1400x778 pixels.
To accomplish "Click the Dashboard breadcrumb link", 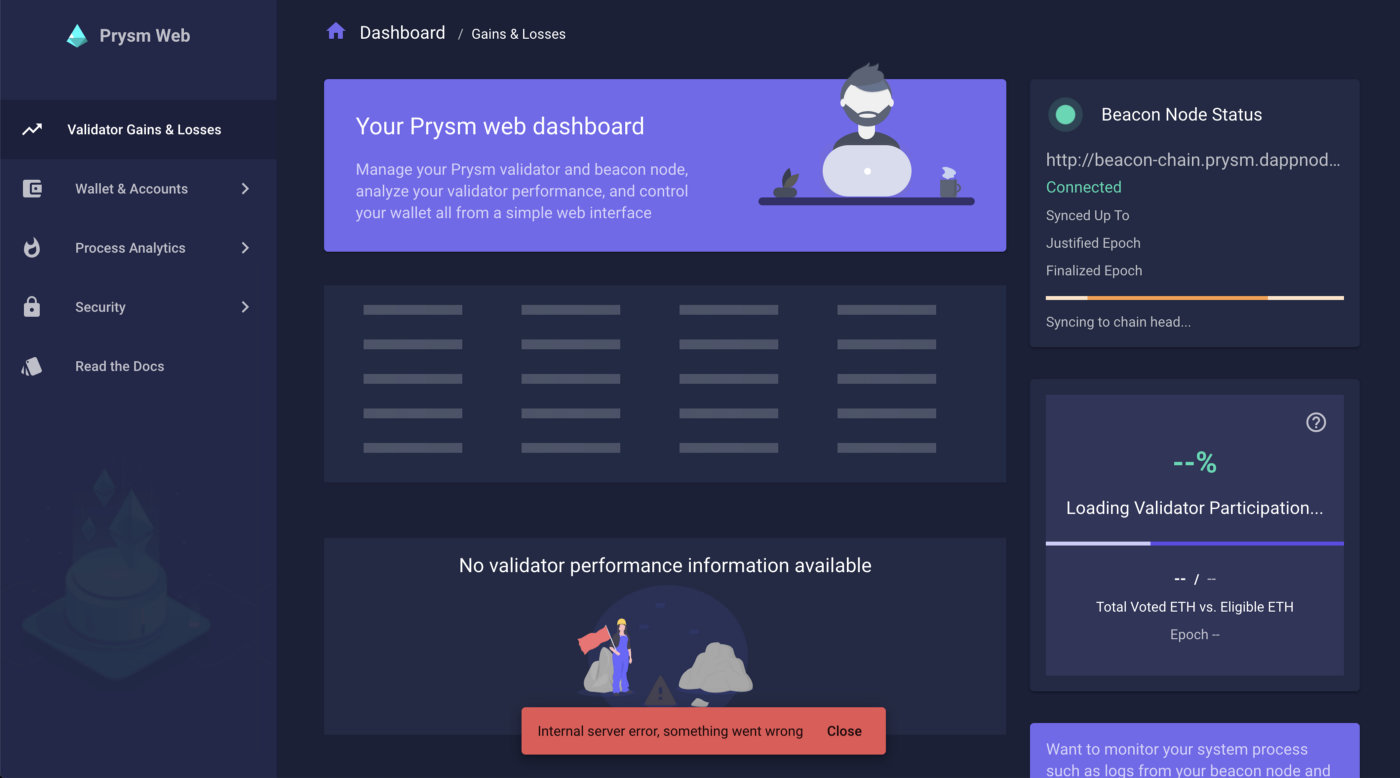I will tap(402, 33).
